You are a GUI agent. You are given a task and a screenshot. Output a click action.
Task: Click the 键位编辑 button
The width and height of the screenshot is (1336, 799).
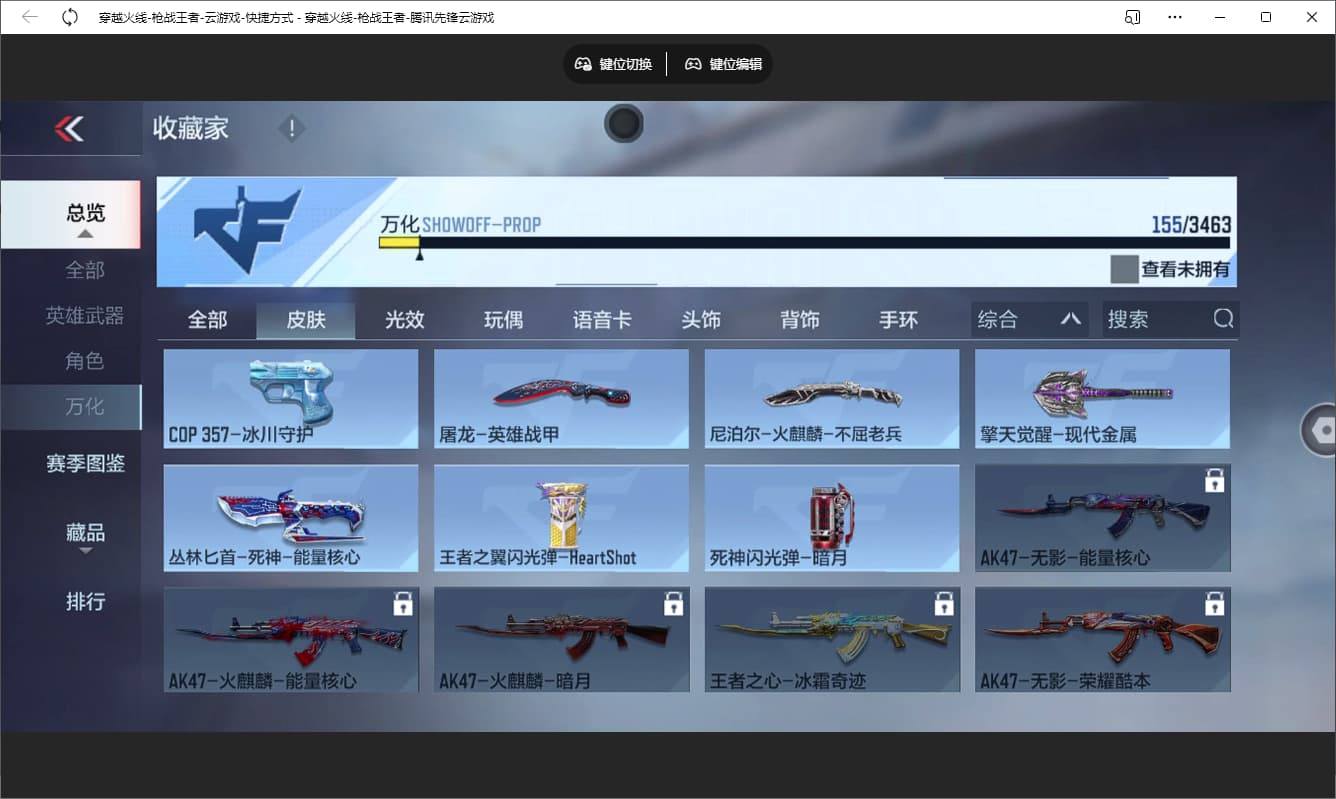(x=723, y=64)
